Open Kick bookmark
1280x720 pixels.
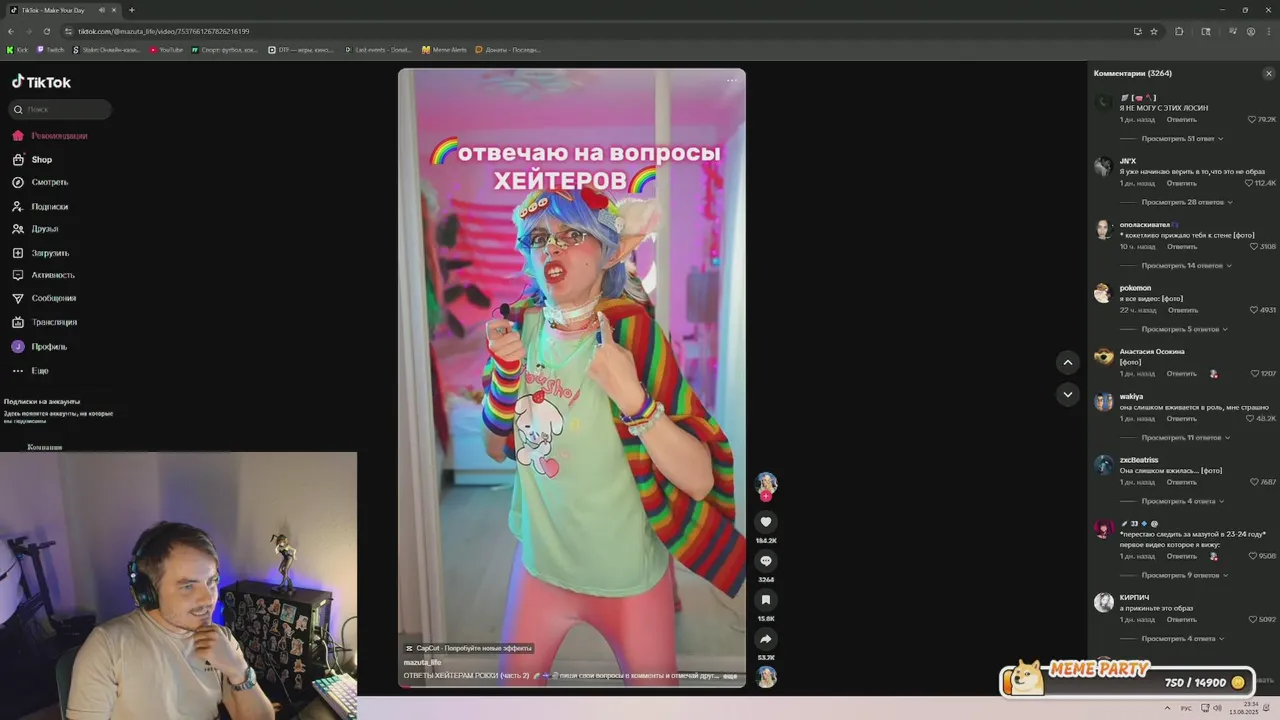pyautogui.click(x=18, y=50)
